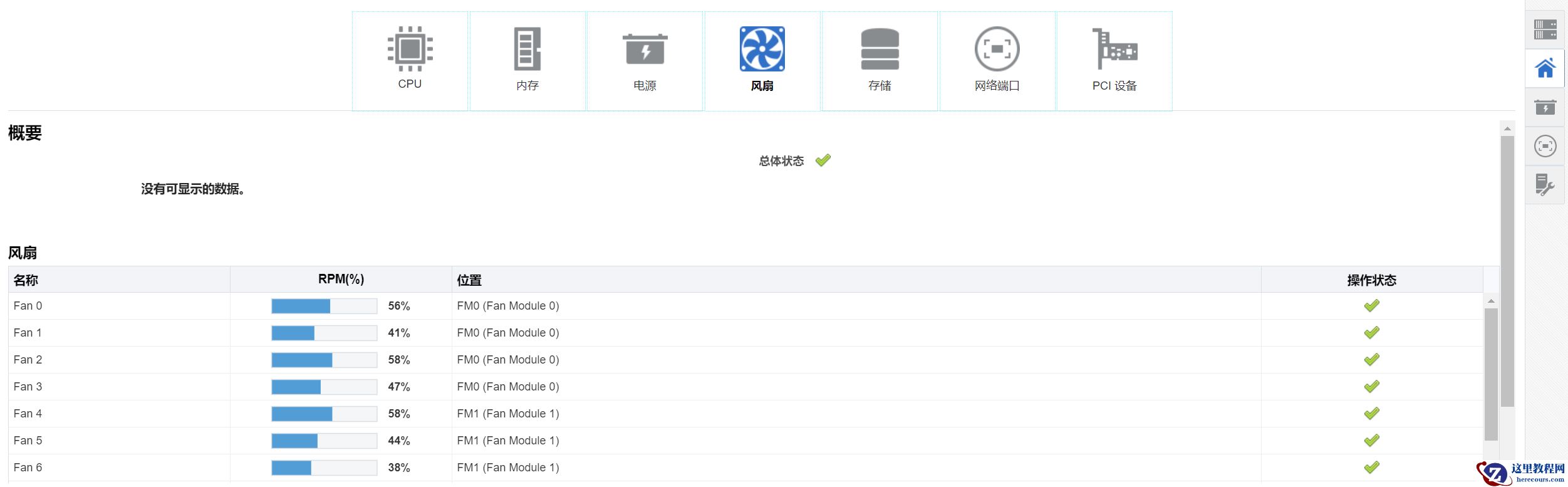Click the fan table scrollbar up arrow
This screenshot has height=487, width=1568.
pyautogui.click(x=1491, y=301)
